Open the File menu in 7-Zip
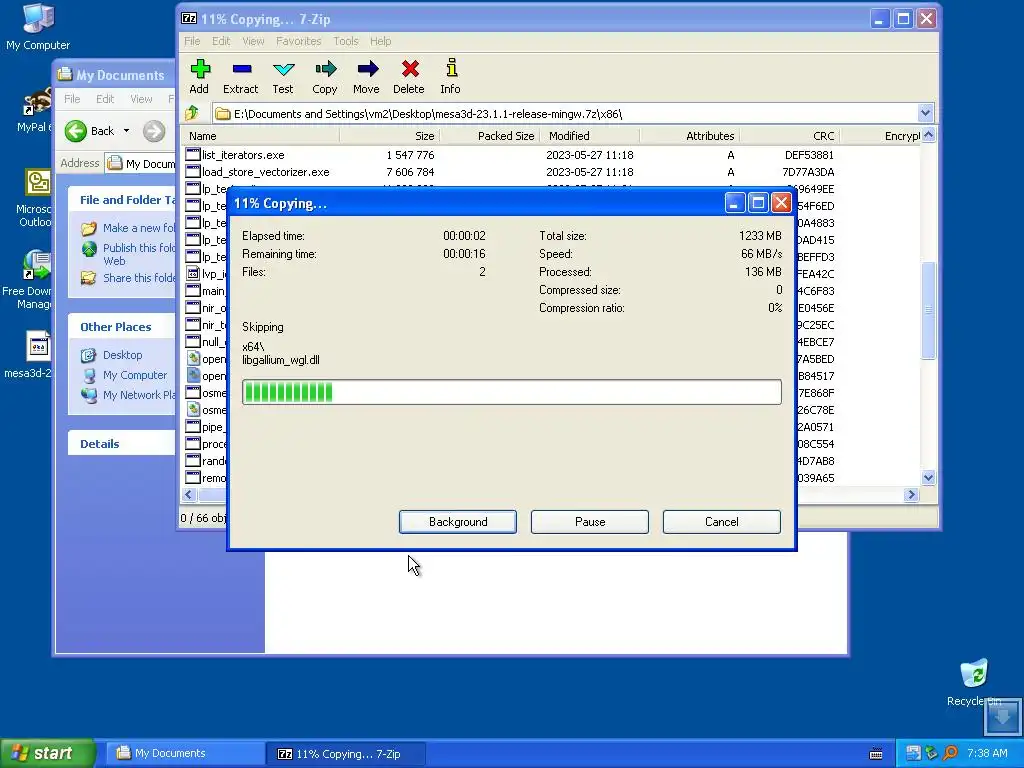Viewport: 1024px width, 768px height. tap(192, 41)
